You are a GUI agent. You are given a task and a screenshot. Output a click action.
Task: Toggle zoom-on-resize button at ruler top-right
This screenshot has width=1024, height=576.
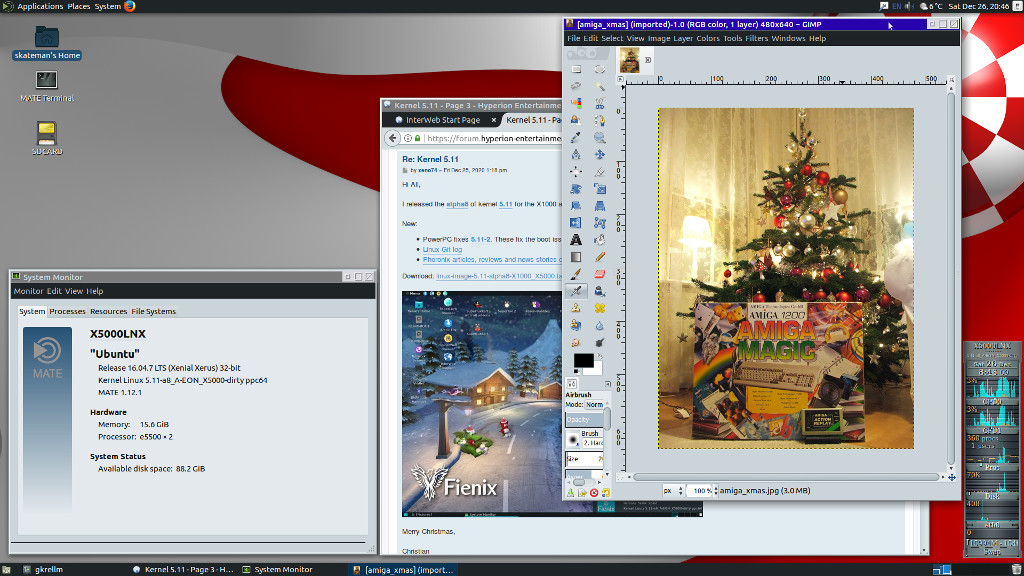click(x=951, y=79)
